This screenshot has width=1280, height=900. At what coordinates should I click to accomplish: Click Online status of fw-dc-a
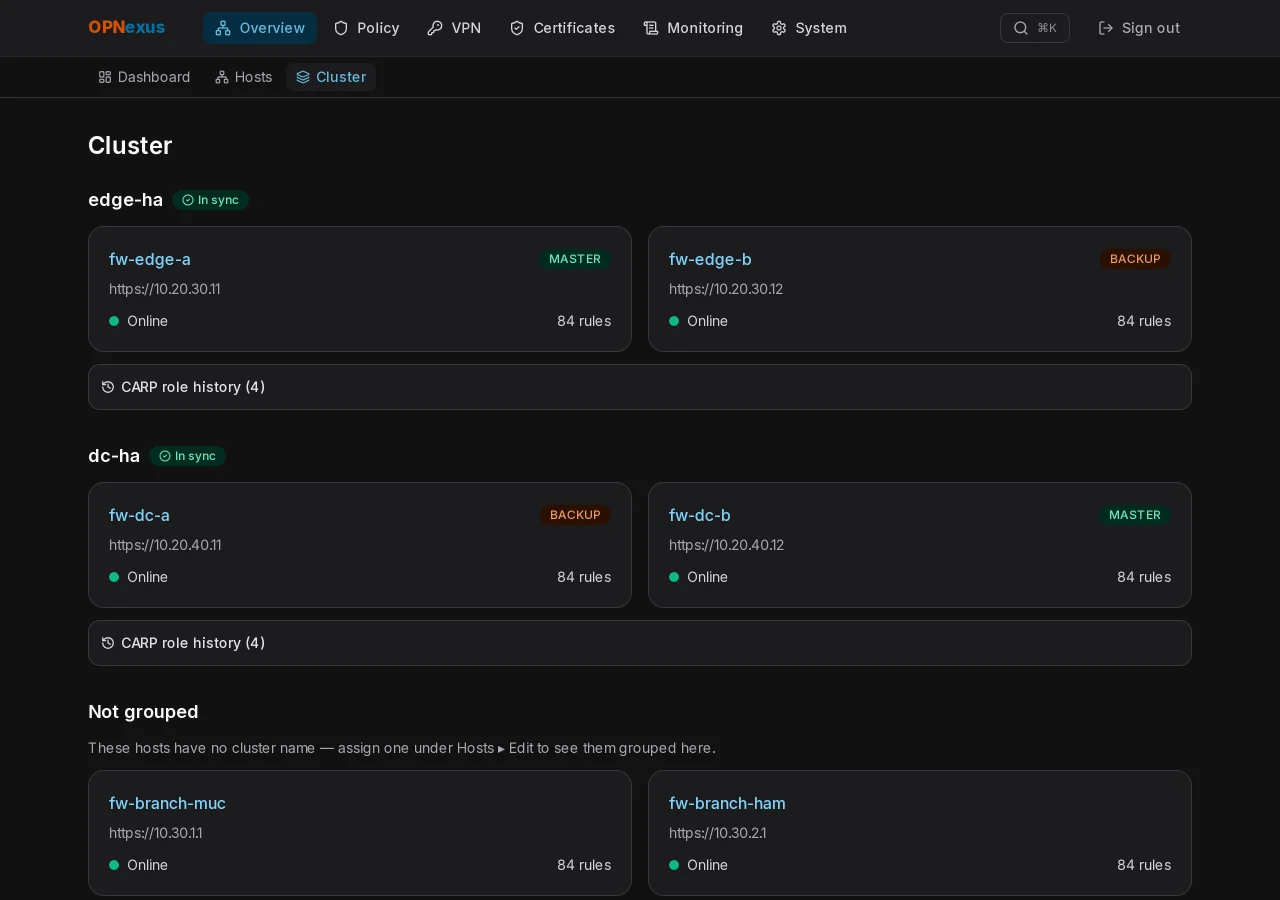click(139, 577)
